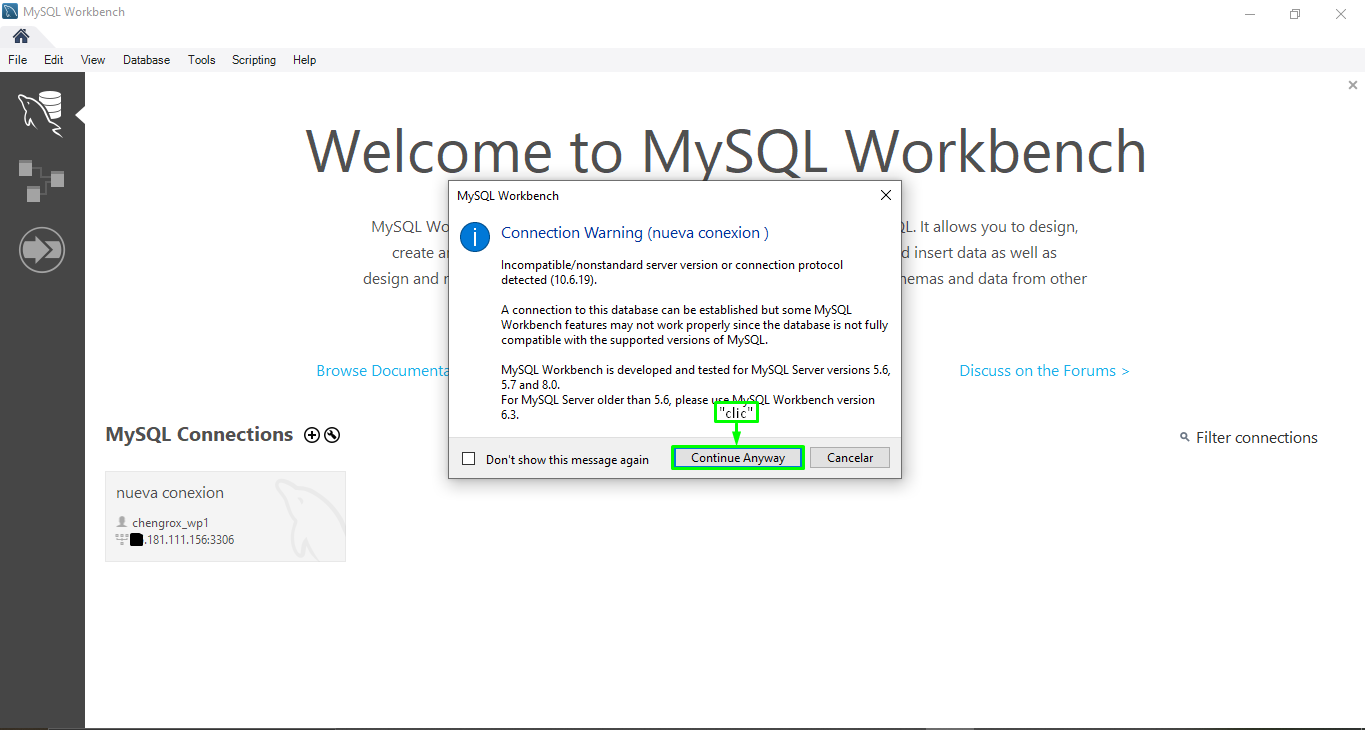1365x730 pixels.
Task: Open the Tools menu
Action: click(x=201, y=60)
